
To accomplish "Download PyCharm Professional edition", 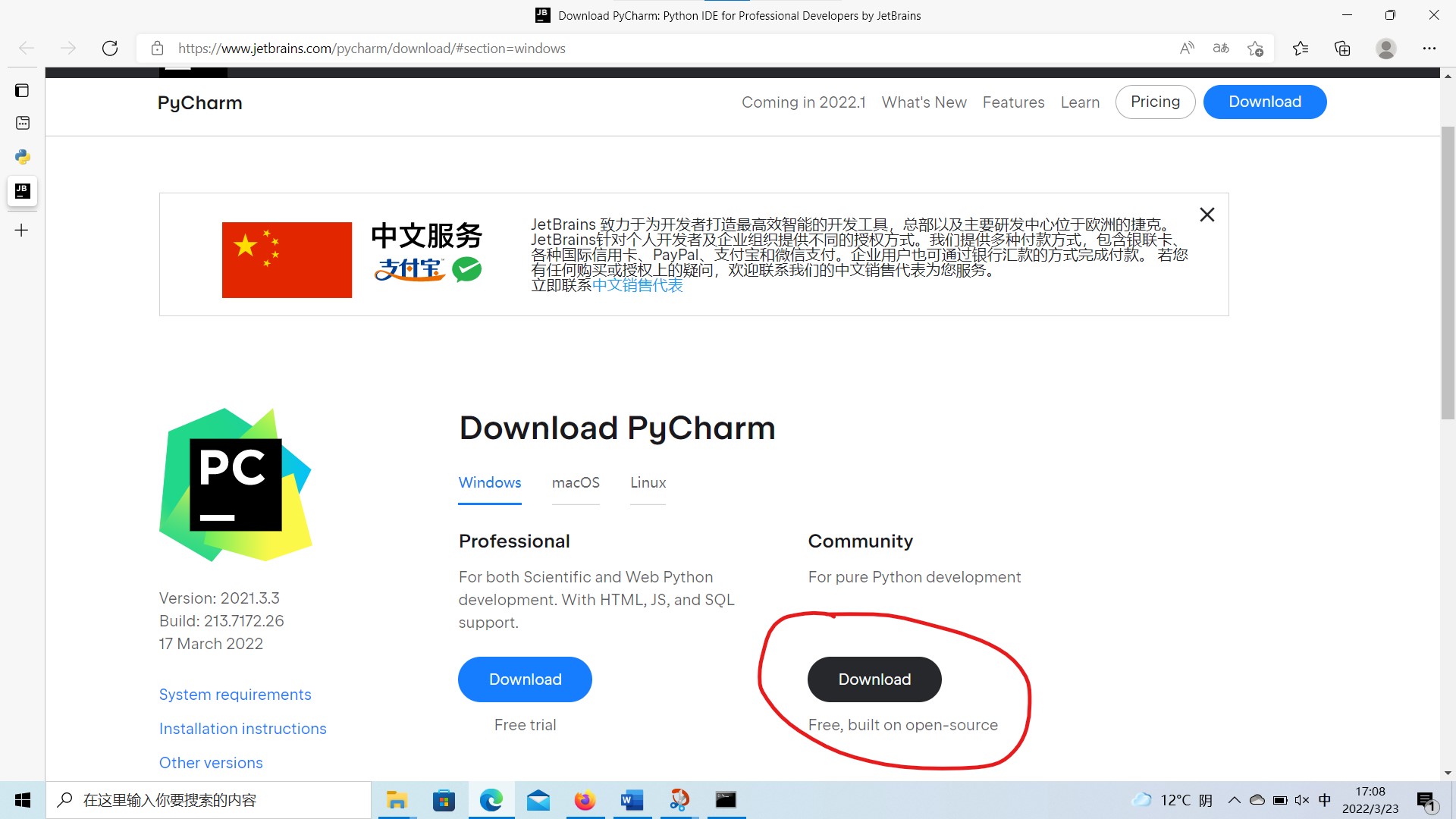I will point(525,679).
